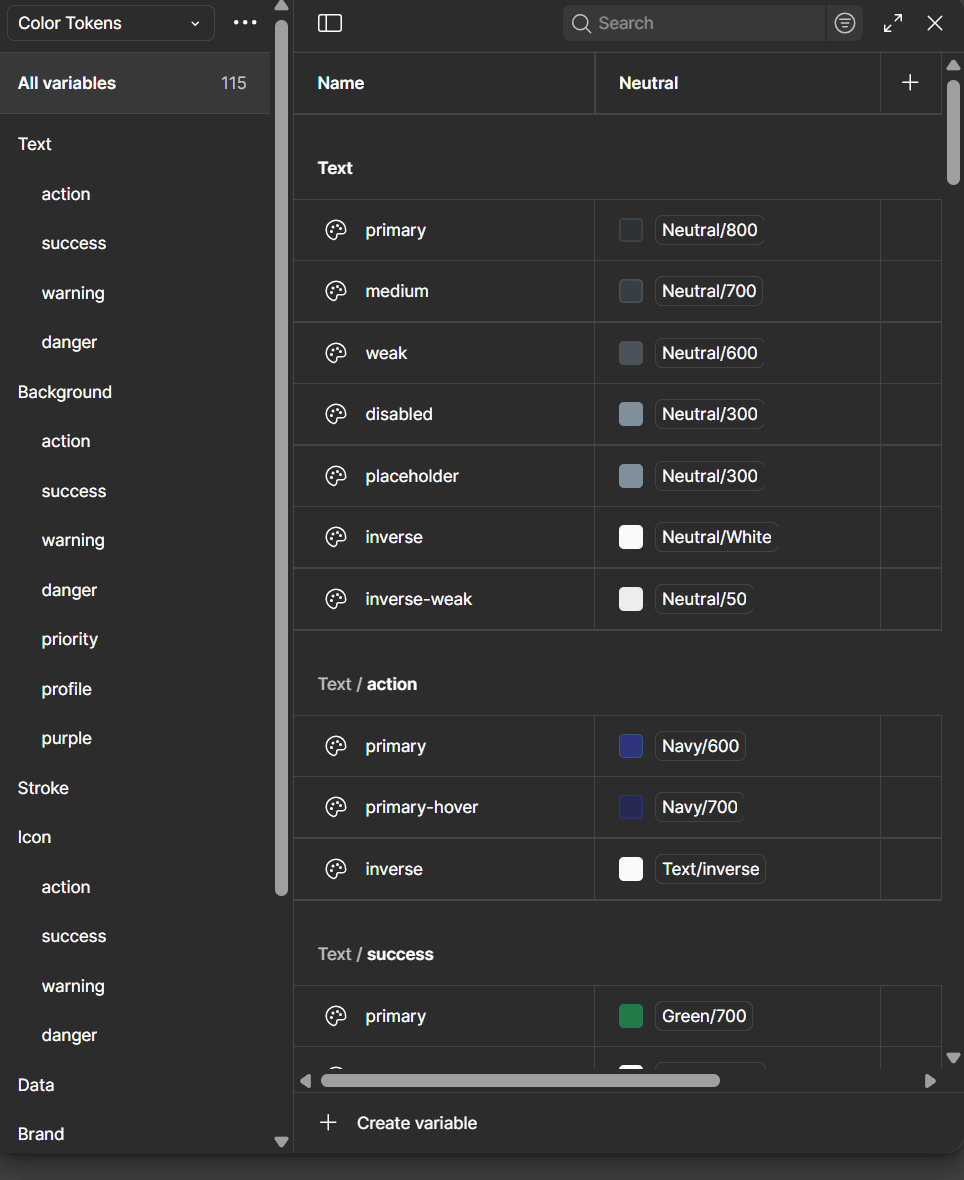The height and width of the screenshot is (1180, 964).
Task: Open the Color Tokens collection dropdown
Action: point(111,23)
